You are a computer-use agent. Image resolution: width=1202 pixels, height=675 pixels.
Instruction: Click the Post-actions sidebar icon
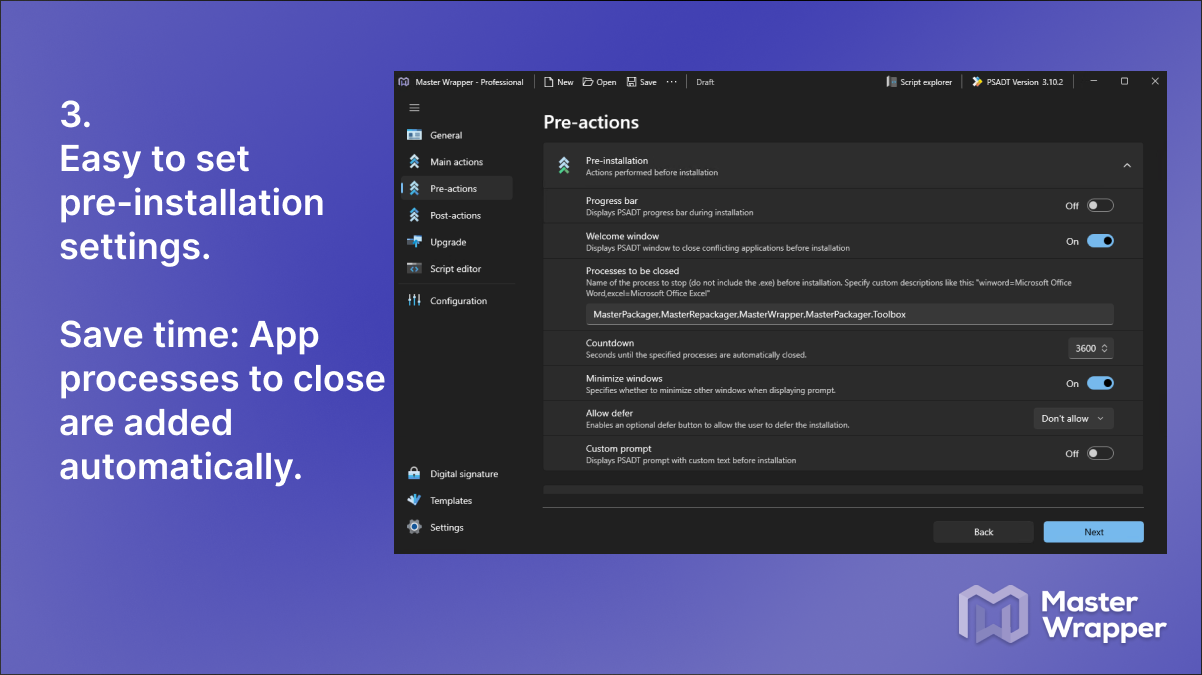coord(414,215)
